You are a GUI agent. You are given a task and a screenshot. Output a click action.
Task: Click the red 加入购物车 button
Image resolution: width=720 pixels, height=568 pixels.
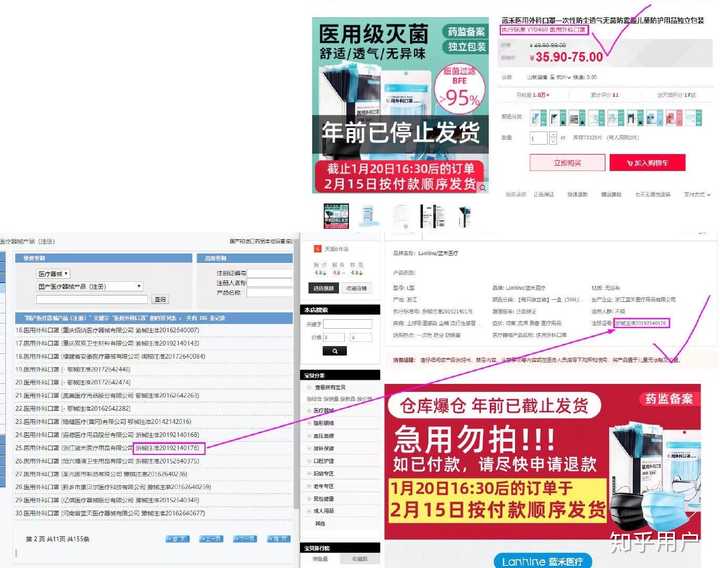pyautogui.click(x=647, y=163)
